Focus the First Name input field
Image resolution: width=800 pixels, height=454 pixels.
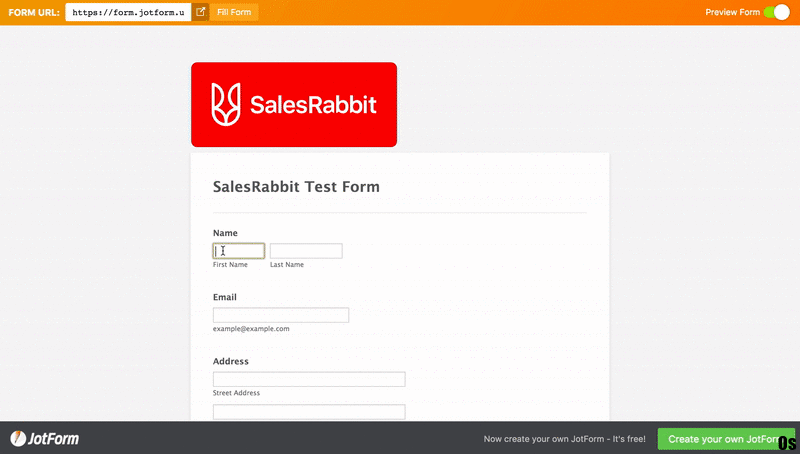click(x=239, y=250)
